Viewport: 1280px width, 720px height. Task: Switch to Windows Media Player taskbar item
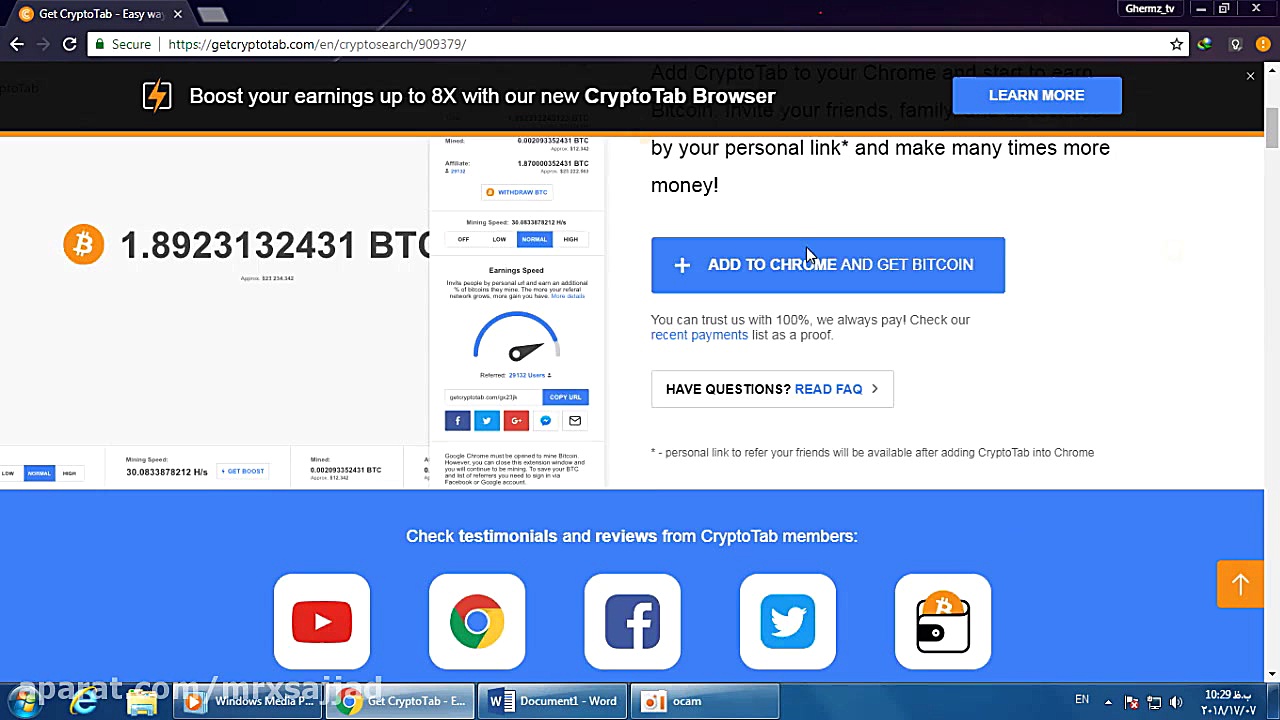click(x=250, y=701)
